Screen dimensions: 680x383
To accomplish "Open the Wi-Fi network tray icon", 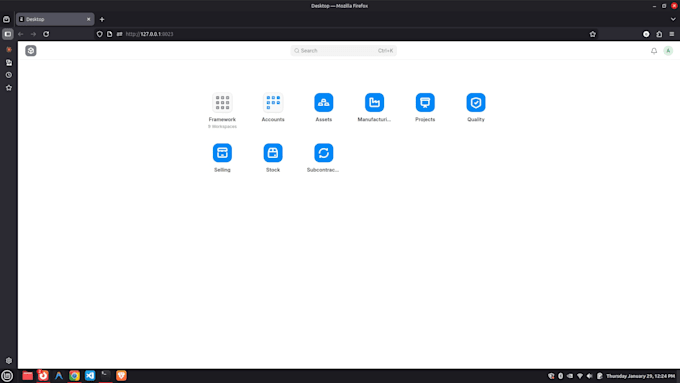I will pyautogui.click(x=580, y=376).
